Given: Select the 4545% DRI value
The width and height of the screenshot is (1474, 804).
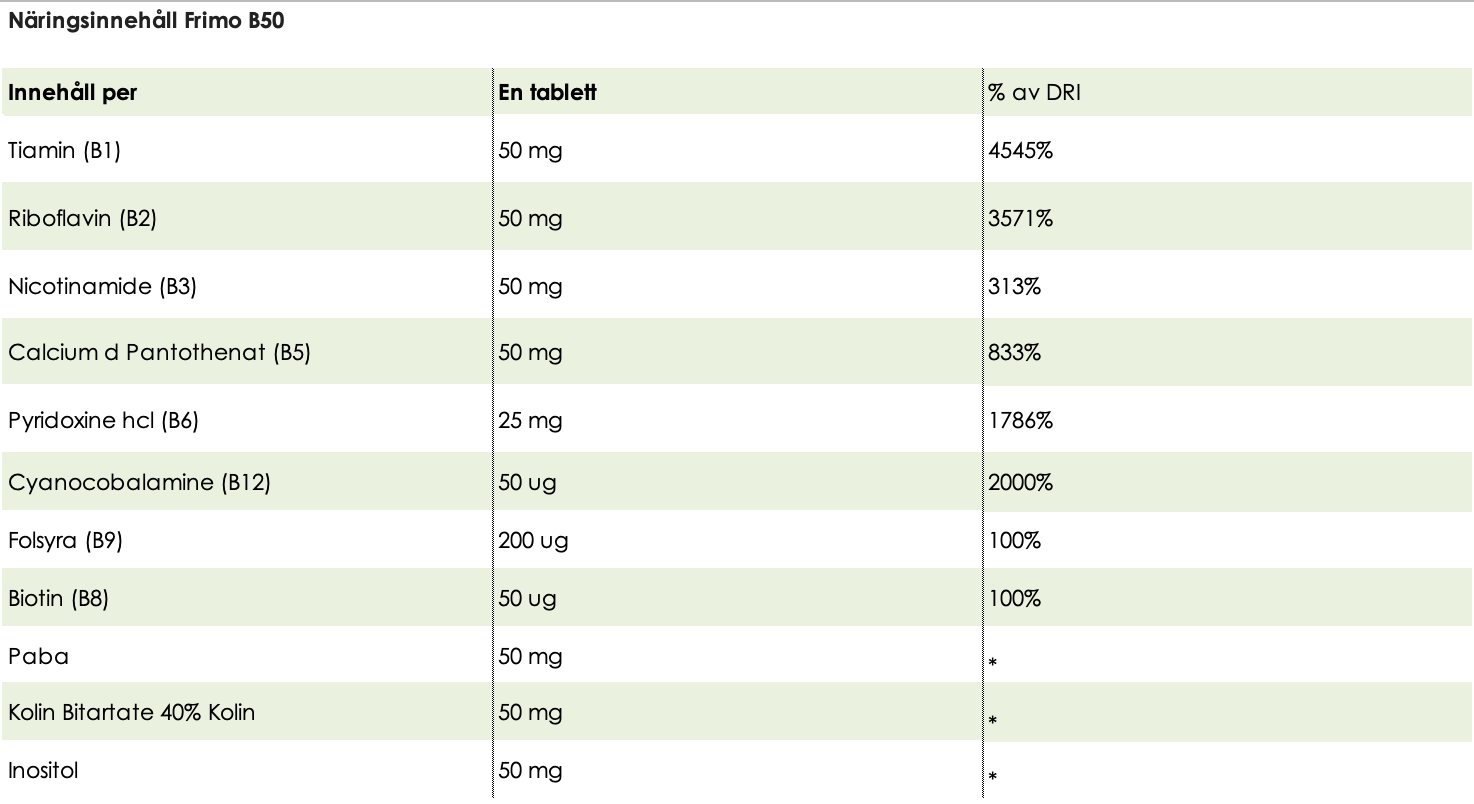Looking at the screenshot, I should 1020,151.
